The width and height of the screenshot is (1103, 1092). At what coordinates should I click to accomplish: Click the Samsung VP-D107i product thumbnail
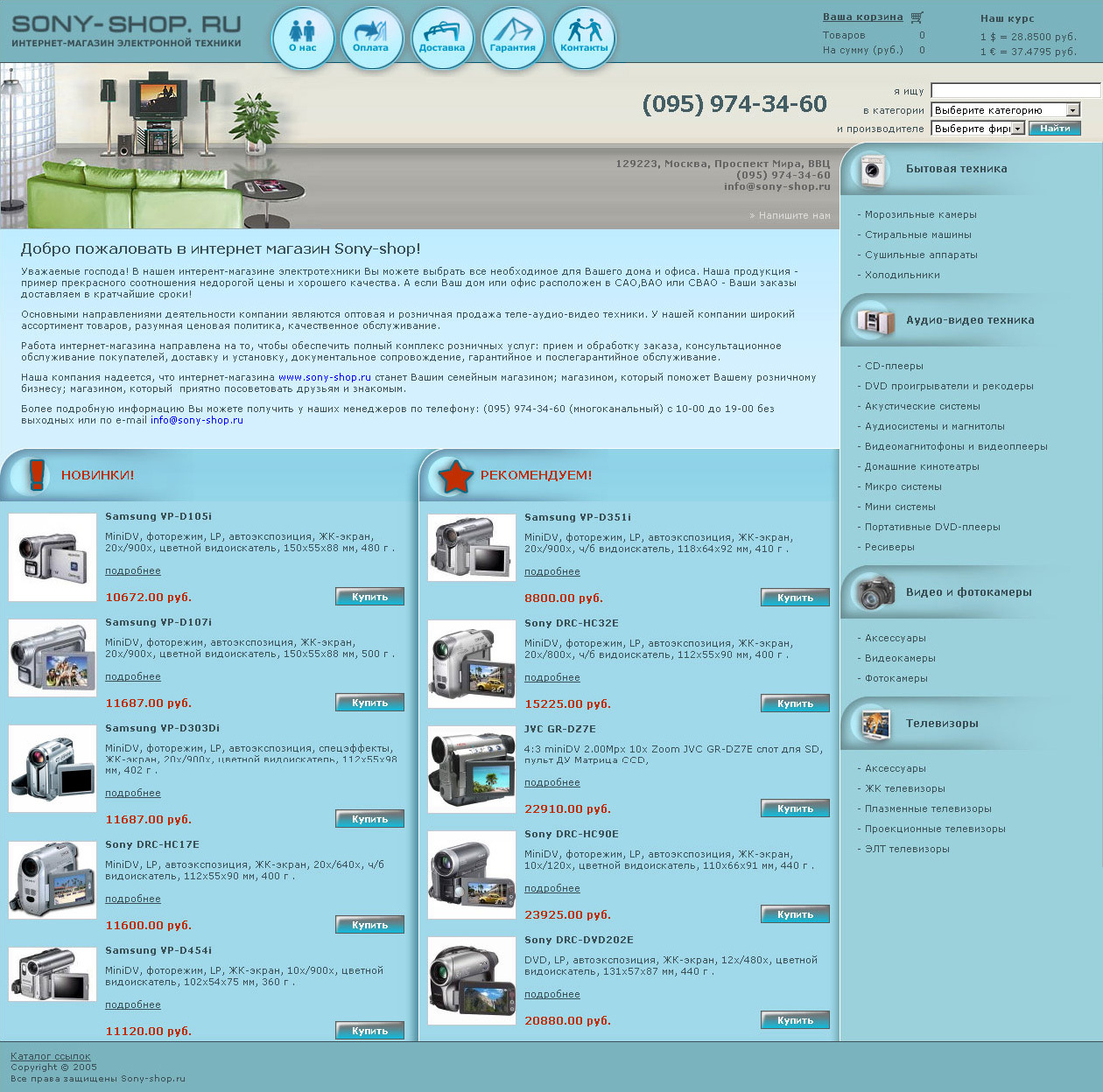(53, 658)
